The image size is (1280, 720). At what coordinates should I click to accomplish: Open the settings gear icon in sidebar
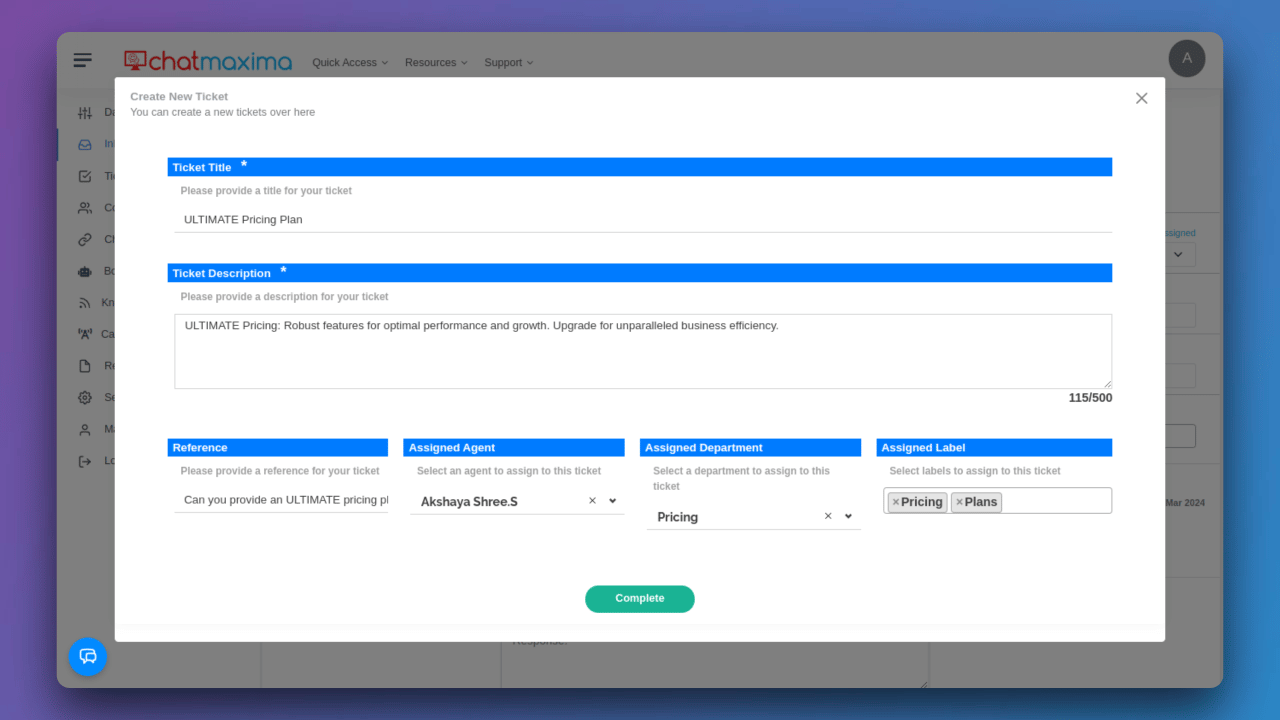tap(85, 398)
